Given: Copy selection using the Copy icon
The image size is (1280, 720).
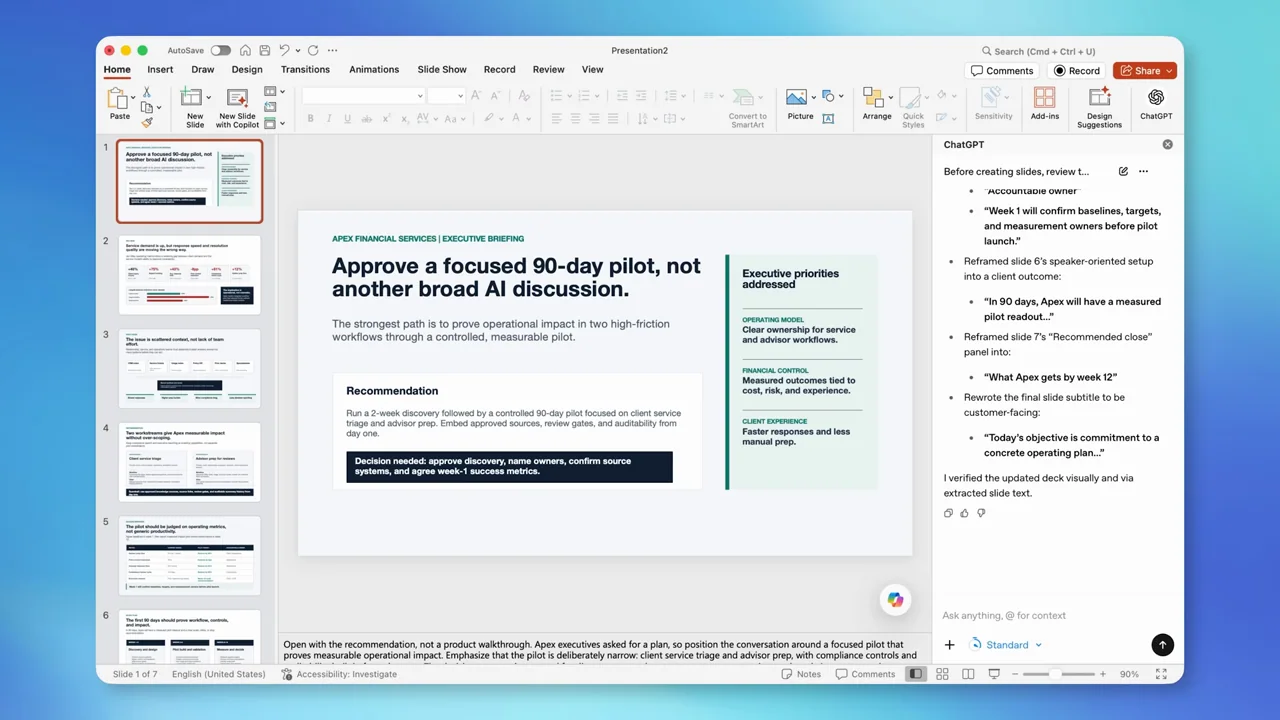Looking at the screenshot, I should point(147,107).
